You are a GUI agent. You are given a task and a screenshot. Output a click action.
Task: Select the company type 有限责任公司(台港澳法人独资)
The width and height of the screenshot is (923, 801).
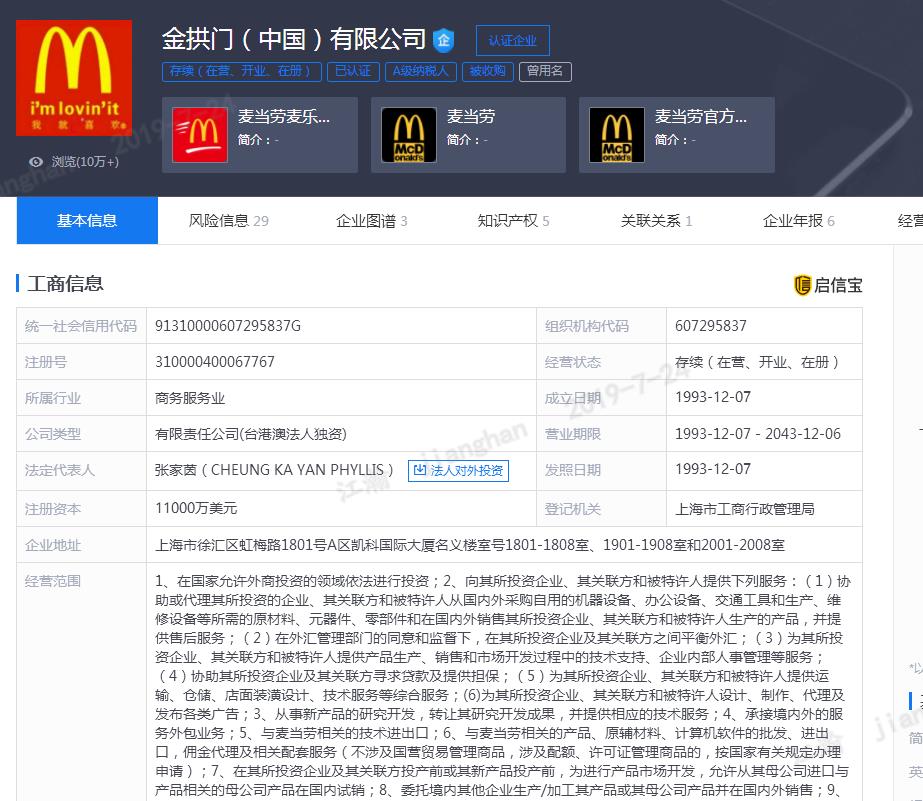click(x=251, y=434)
